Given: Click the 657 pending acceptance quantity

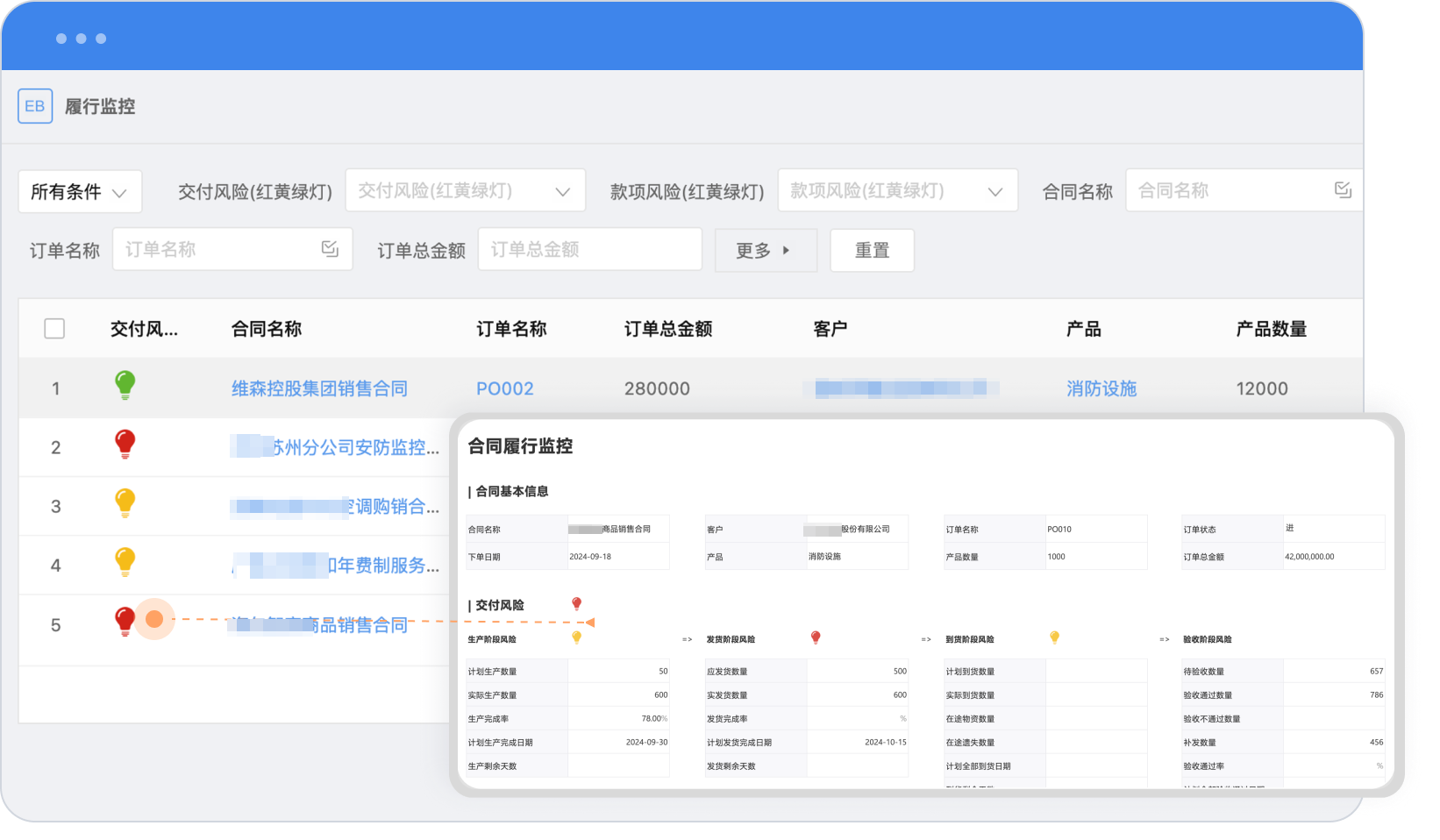Looking at the screenshot, I should pyautogui.click(x=1377, y=671).
